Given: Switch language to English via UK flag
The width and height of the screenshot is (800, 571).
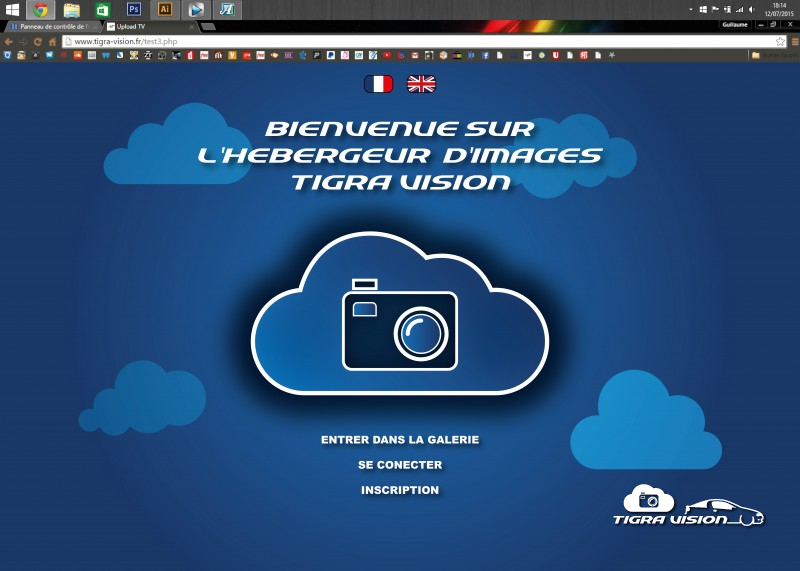Looking at the screenshot, I should click(421, 84).
